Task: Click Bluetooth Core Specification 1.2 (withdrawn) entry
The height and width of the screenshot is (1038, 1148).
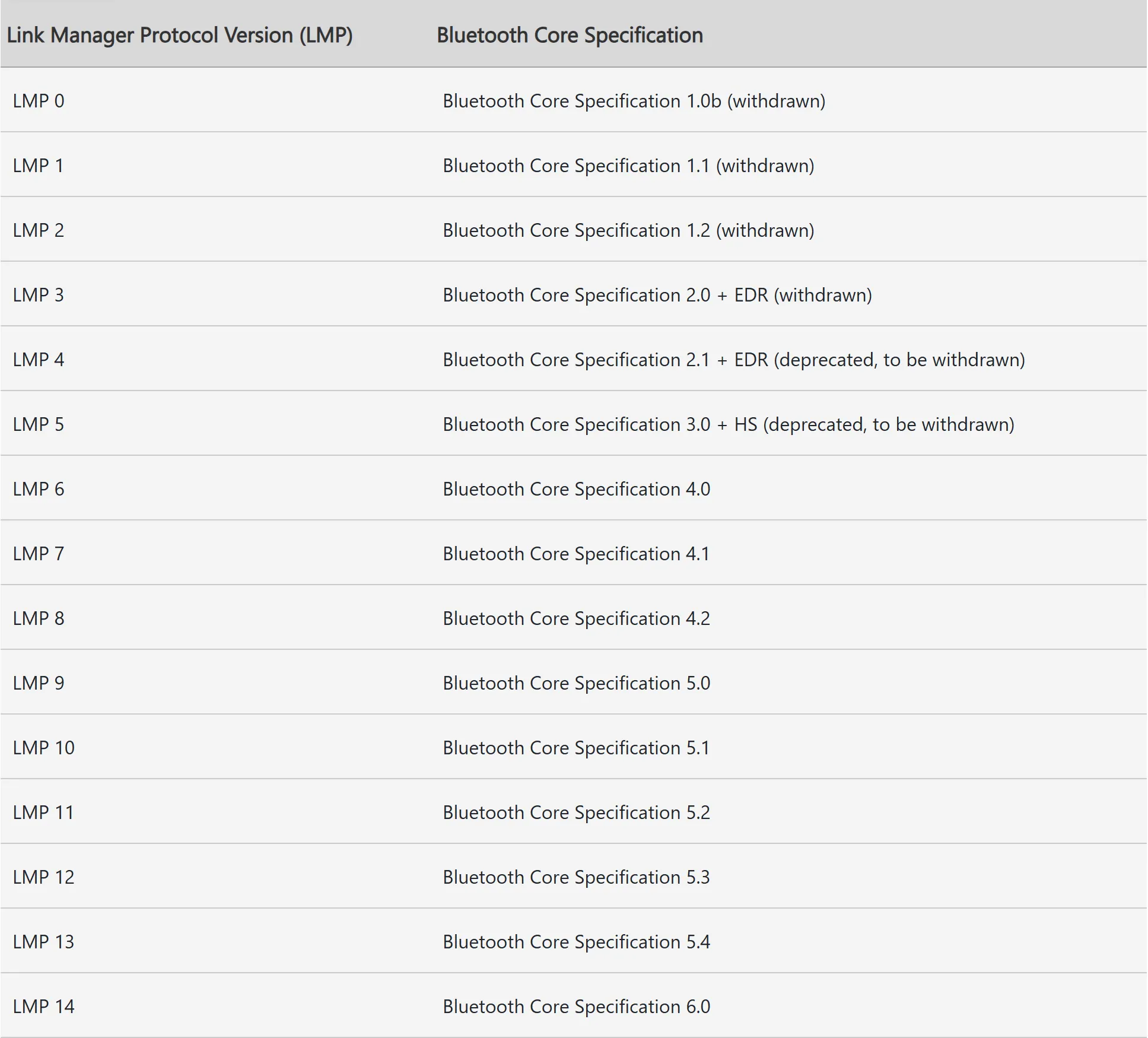Action: point(628,230)
